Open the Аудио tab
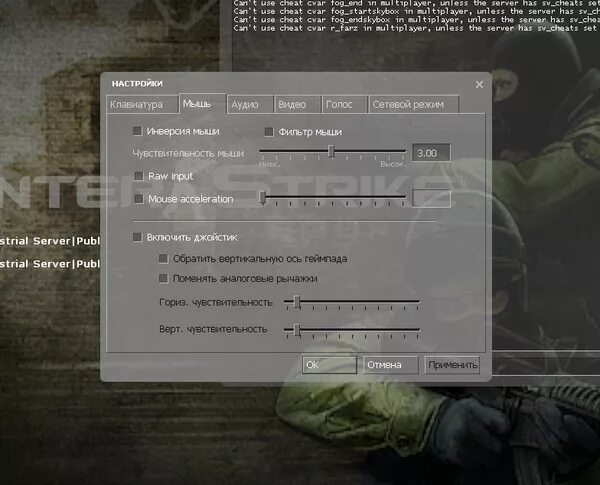The image size is (600, 485). pyautogui.click(x=250, y=105)
